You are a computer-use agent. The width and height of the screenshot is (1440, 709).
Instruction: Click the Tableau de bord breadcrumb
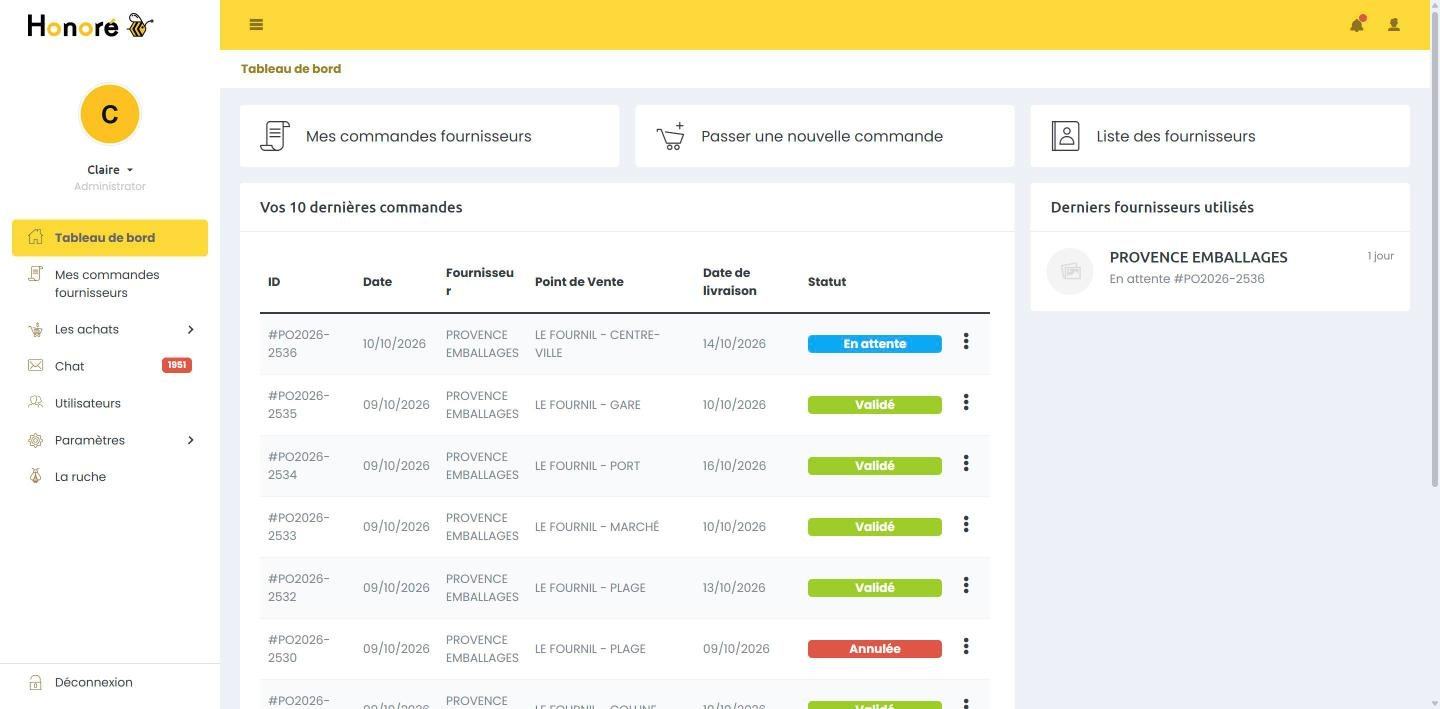[x=291, y=69]
